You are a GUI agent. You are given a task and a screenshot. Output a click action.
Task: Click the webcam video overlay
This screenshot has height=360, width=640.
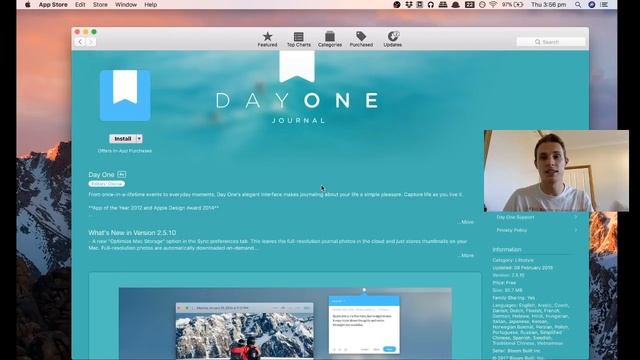click(x=556, y=171)
